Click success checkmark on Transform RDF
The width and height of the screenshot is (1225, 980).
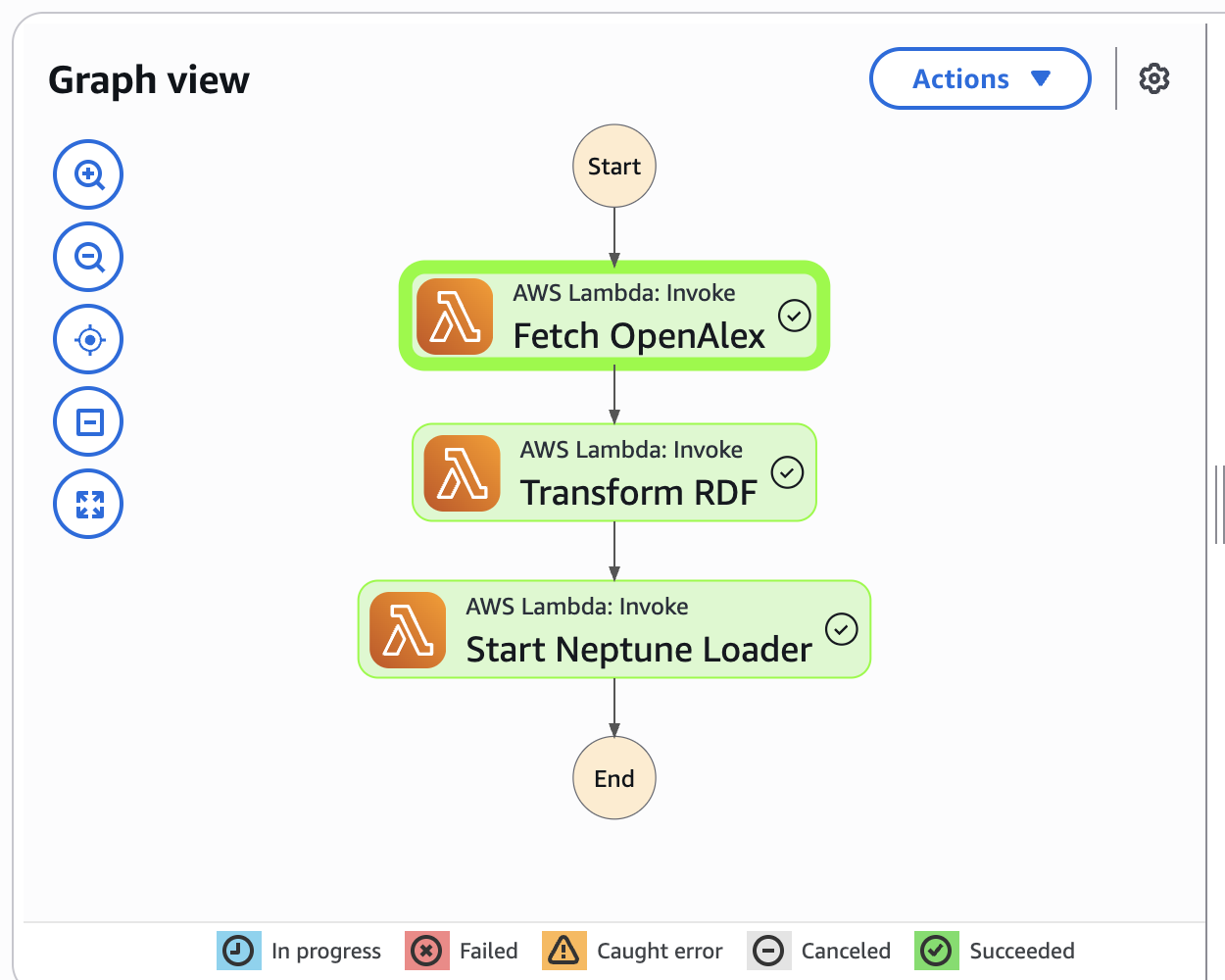point(787,472)
